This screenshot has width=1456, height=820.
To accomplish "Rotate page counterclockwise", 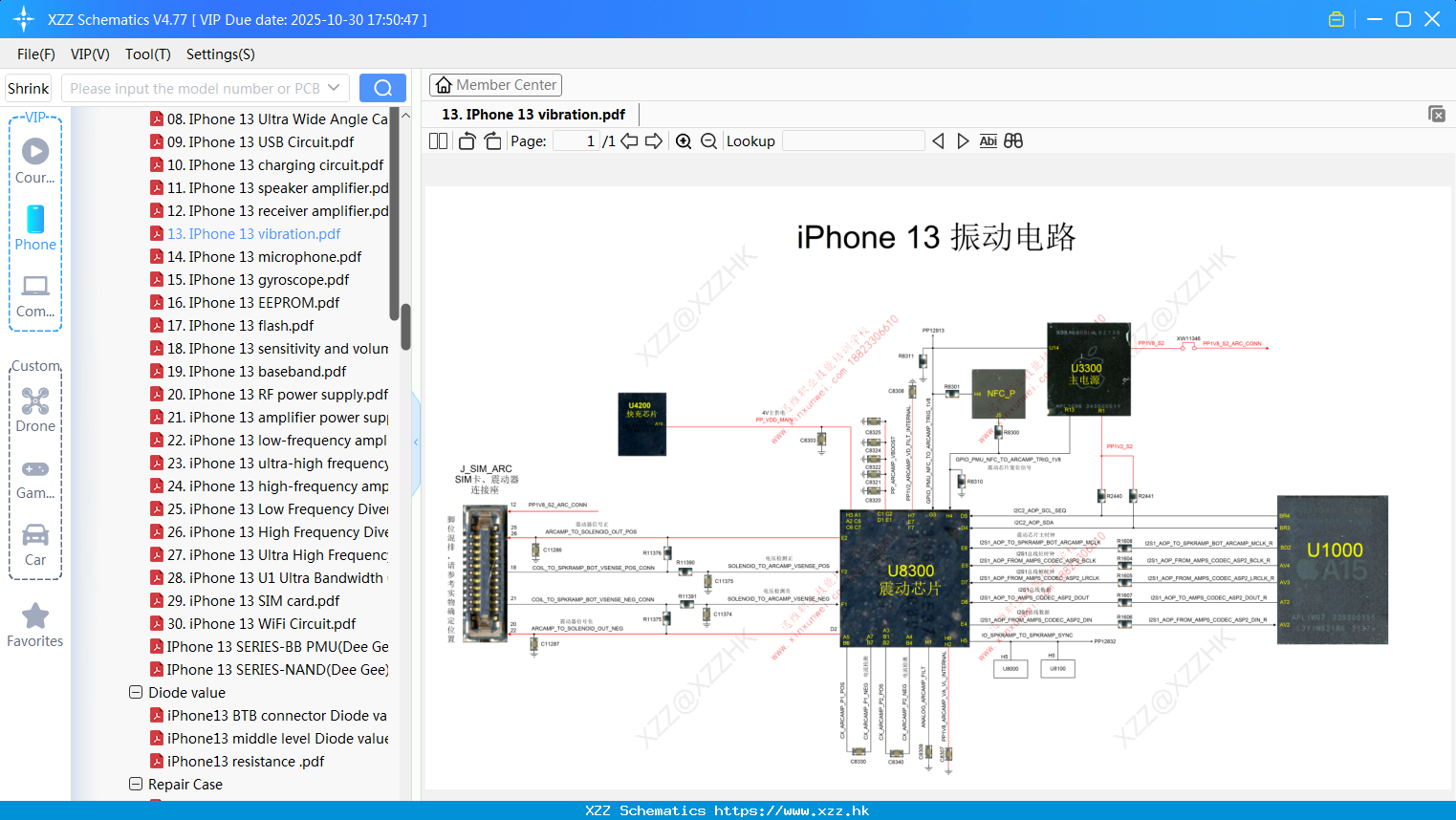I will point(467,141).
